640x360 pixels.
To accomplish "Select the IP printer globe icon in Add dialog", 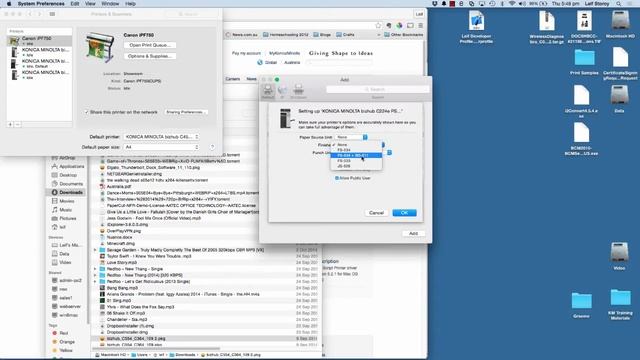I will 282,91.
